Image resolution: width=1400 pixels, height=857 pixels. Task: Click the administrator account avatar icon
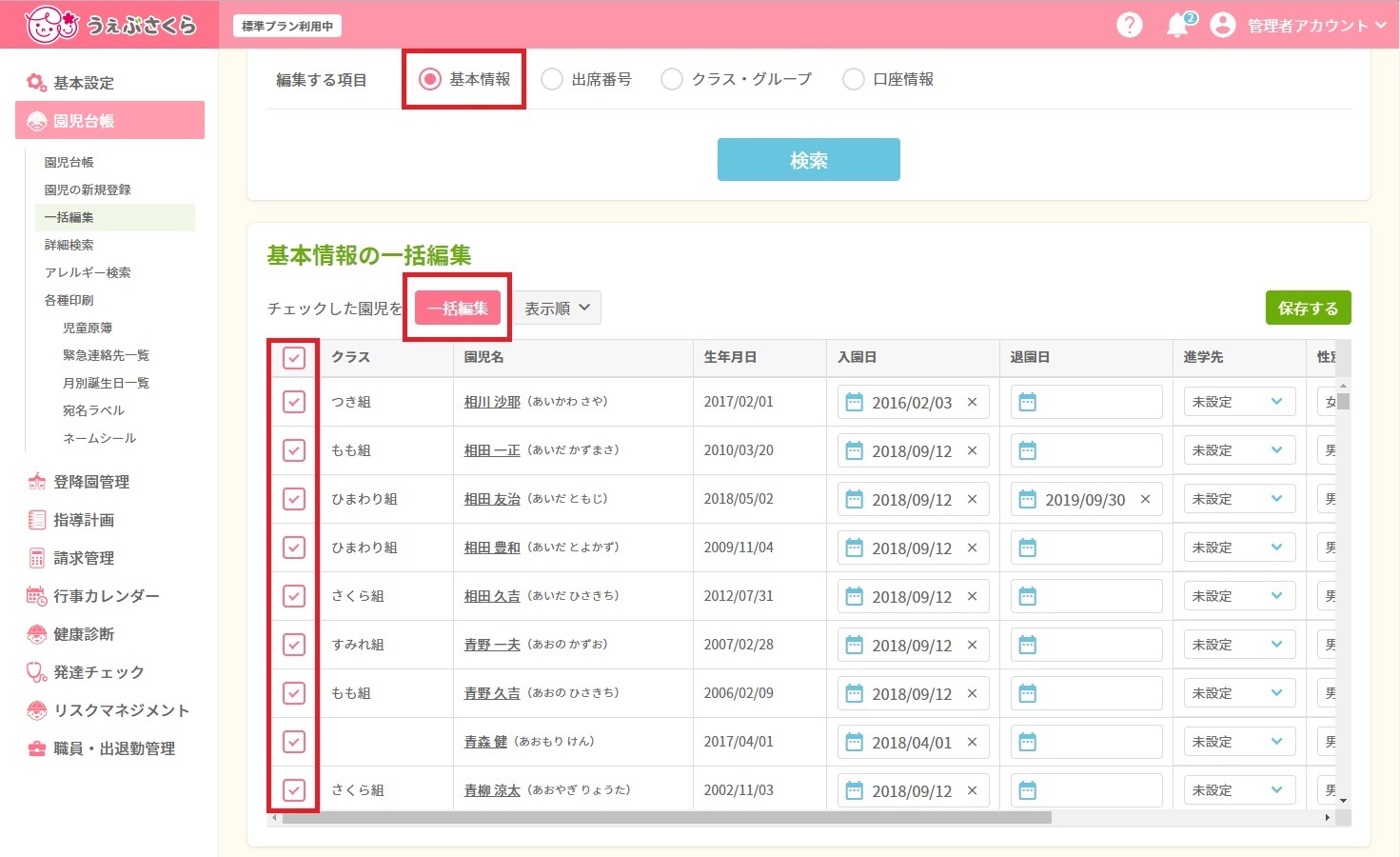(1222, 25)
